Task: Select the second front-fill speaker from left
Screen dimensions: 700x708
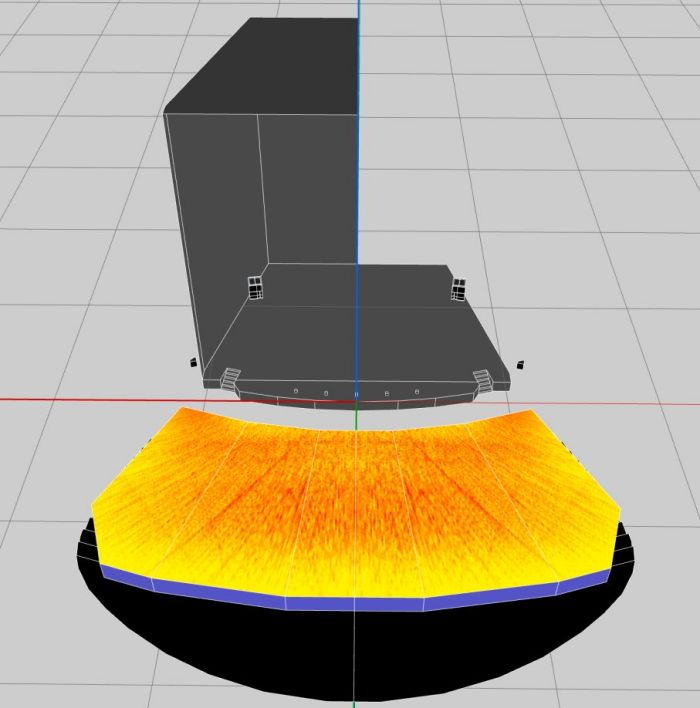Action: [325, 393]
